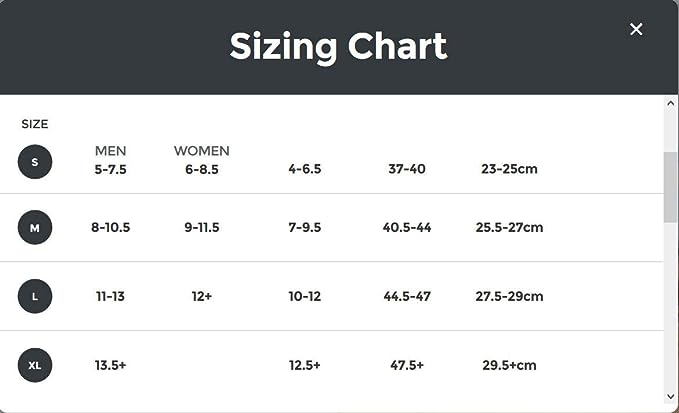679x413 pixels.
Task: Select the 7-9.5 cell in row M
Action: pos(304,228)
